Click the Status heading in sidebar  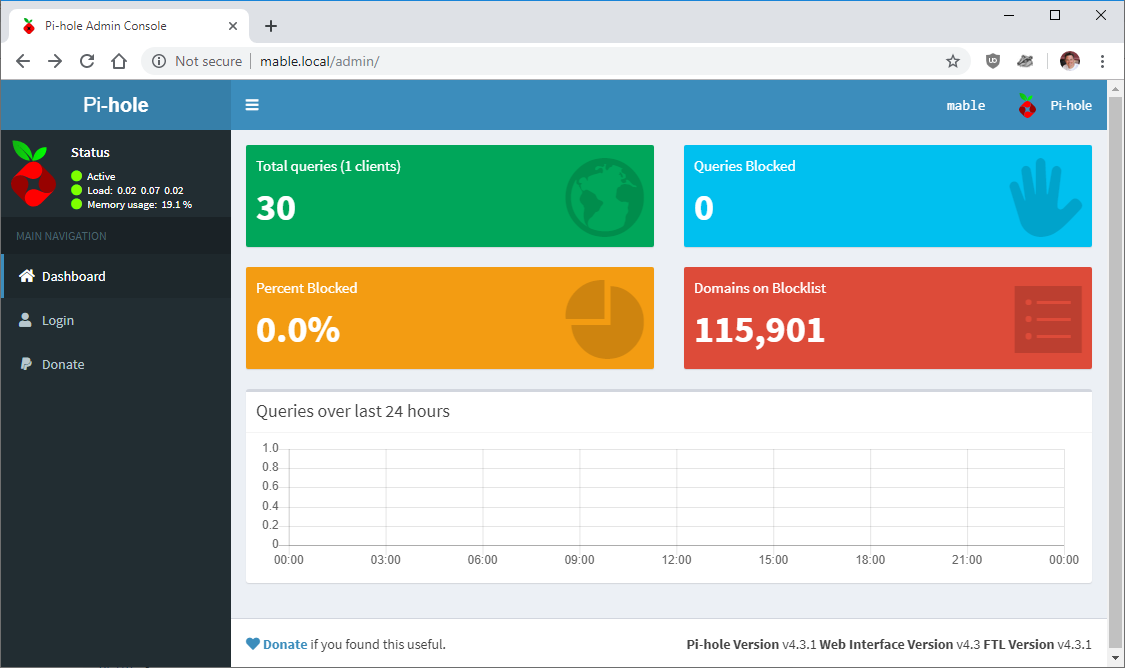[x=90, y=152]
